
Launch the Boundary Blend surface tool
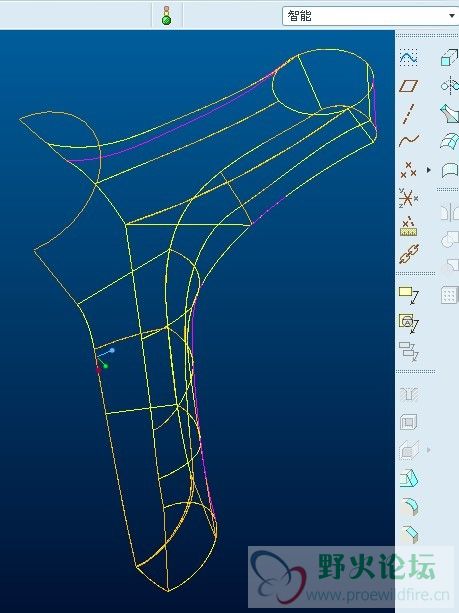coord(450,141)
